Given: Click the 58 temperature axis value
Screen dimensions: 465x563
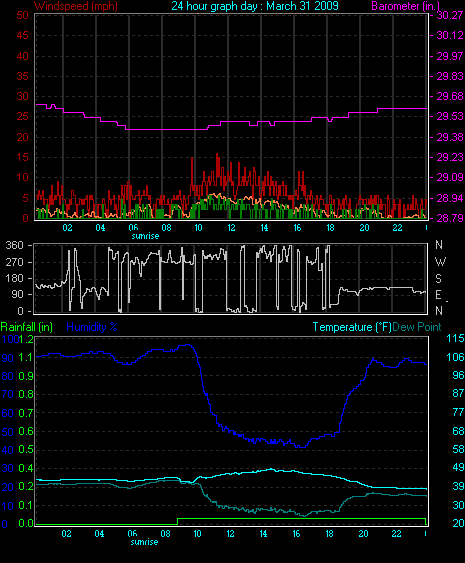Looking at the screenshot, I should tap(458, 449).
